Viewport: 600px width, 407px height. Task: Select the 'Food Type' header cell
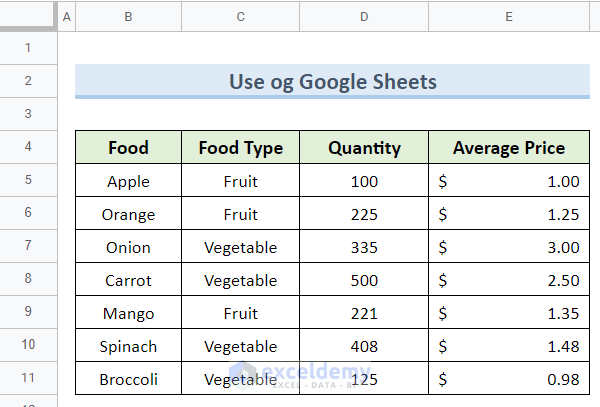(x=240, y=148)
